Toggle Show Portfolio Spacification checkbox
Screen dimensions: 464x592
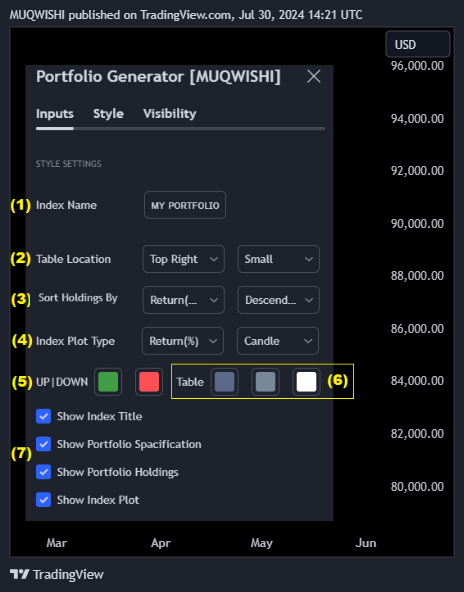tap(43, 444)
